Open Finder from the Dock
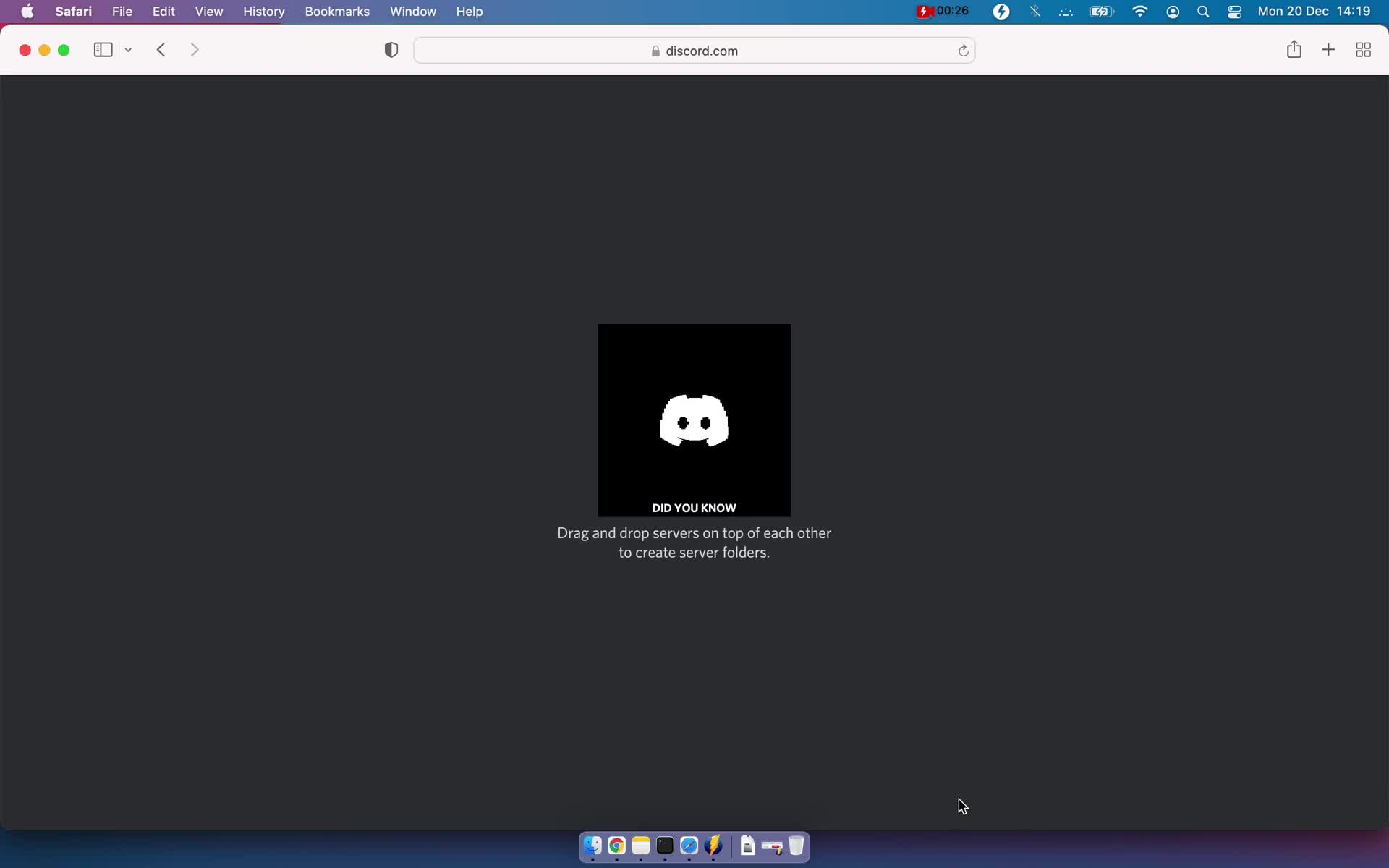The image size is (1389, 868). [x=592, y=846]
